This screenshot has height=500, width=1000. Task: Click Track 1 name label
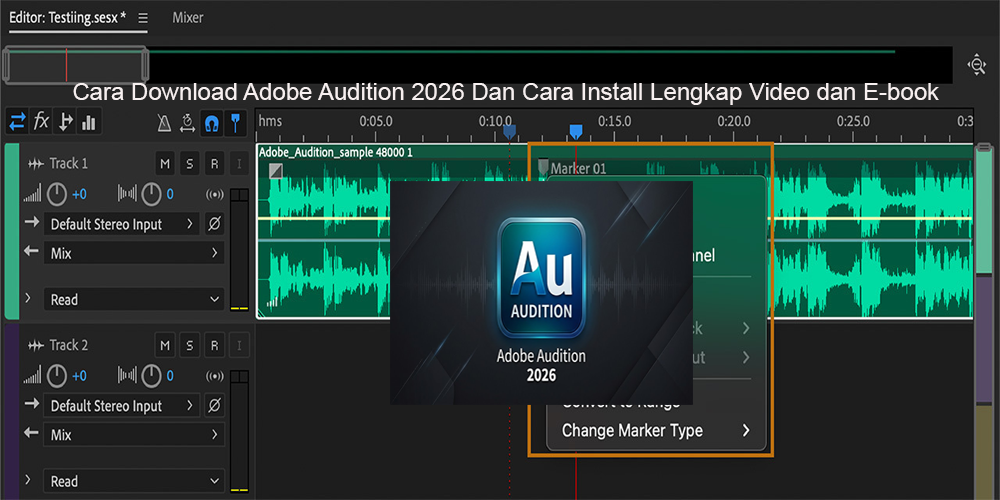pos(69,164)
